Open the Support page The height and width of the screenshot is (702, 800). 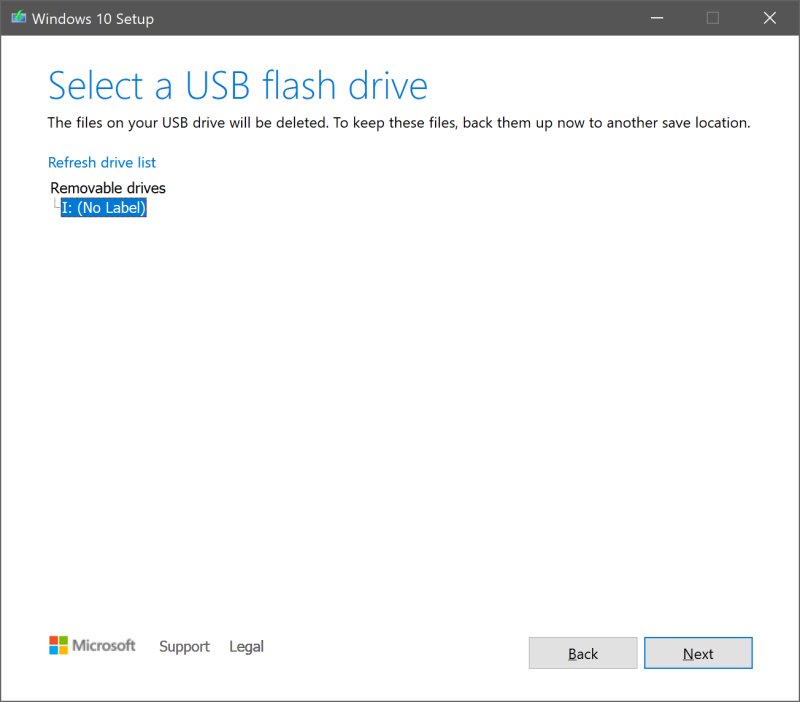(x=184, y=647)
